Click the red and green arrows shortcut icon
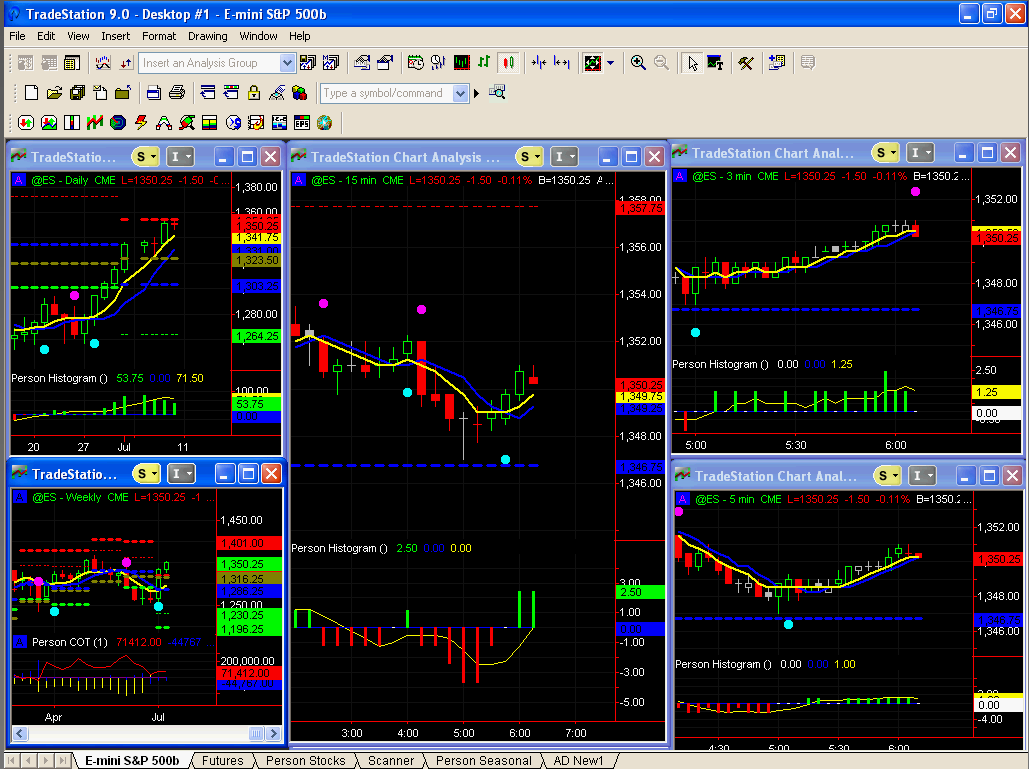Image resolution: width=1029 pixels, height=769 pixels. (26, 123)
